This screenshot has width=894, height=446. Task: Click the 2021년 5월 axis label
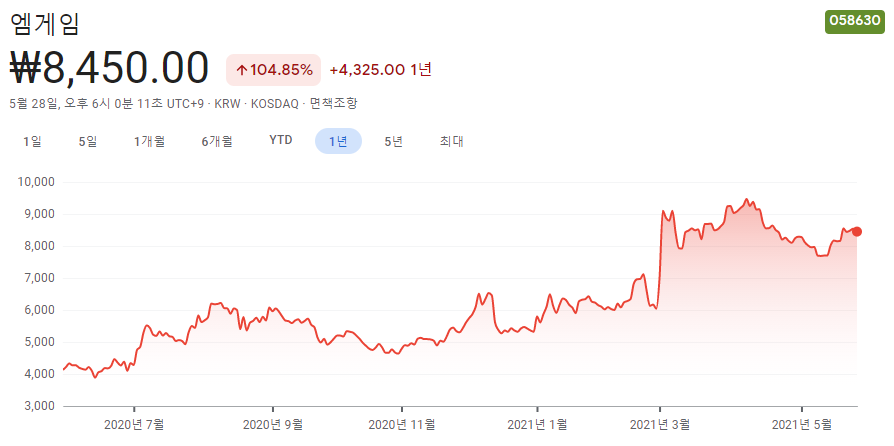point(802,424)
